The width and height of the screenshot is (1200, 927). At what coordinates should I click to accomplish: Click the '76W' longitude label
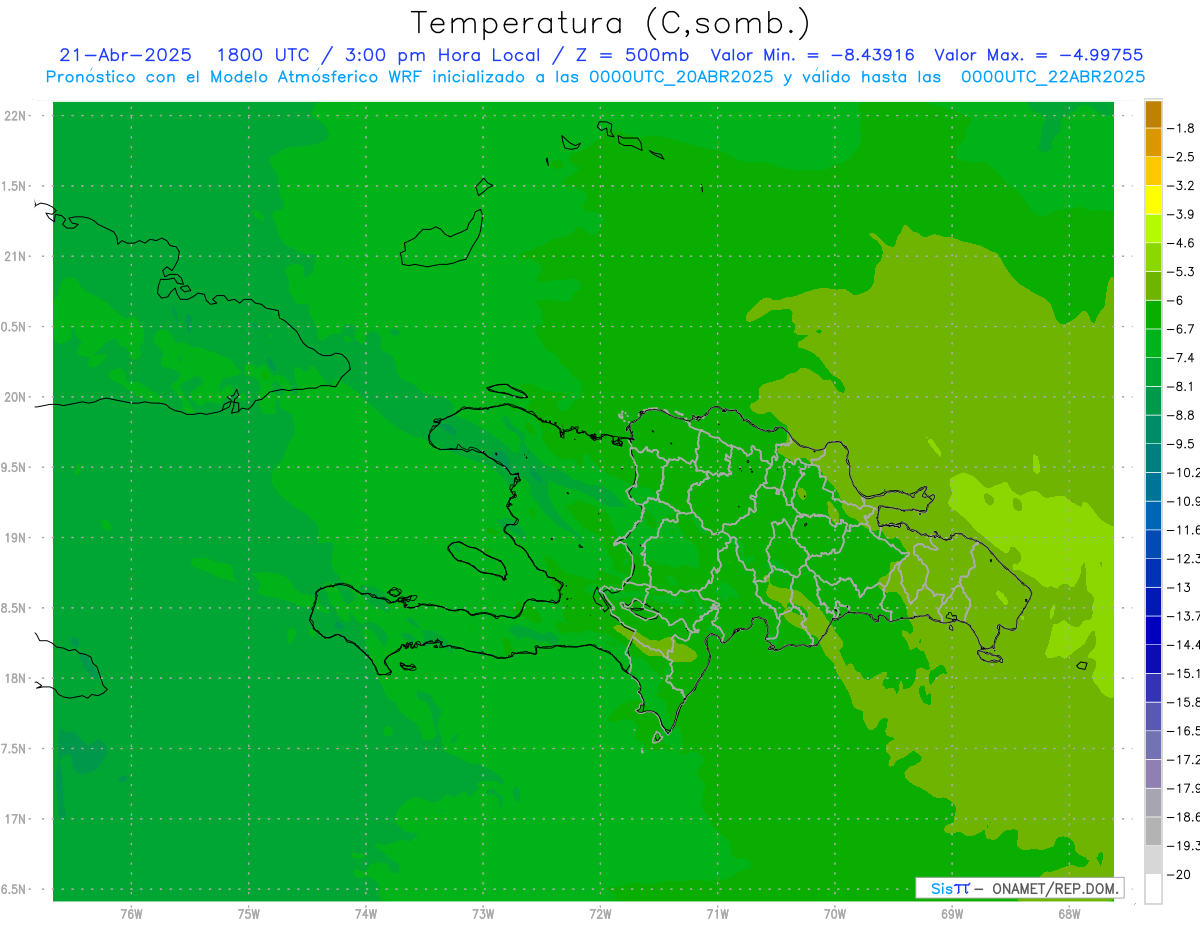[131, 914]
